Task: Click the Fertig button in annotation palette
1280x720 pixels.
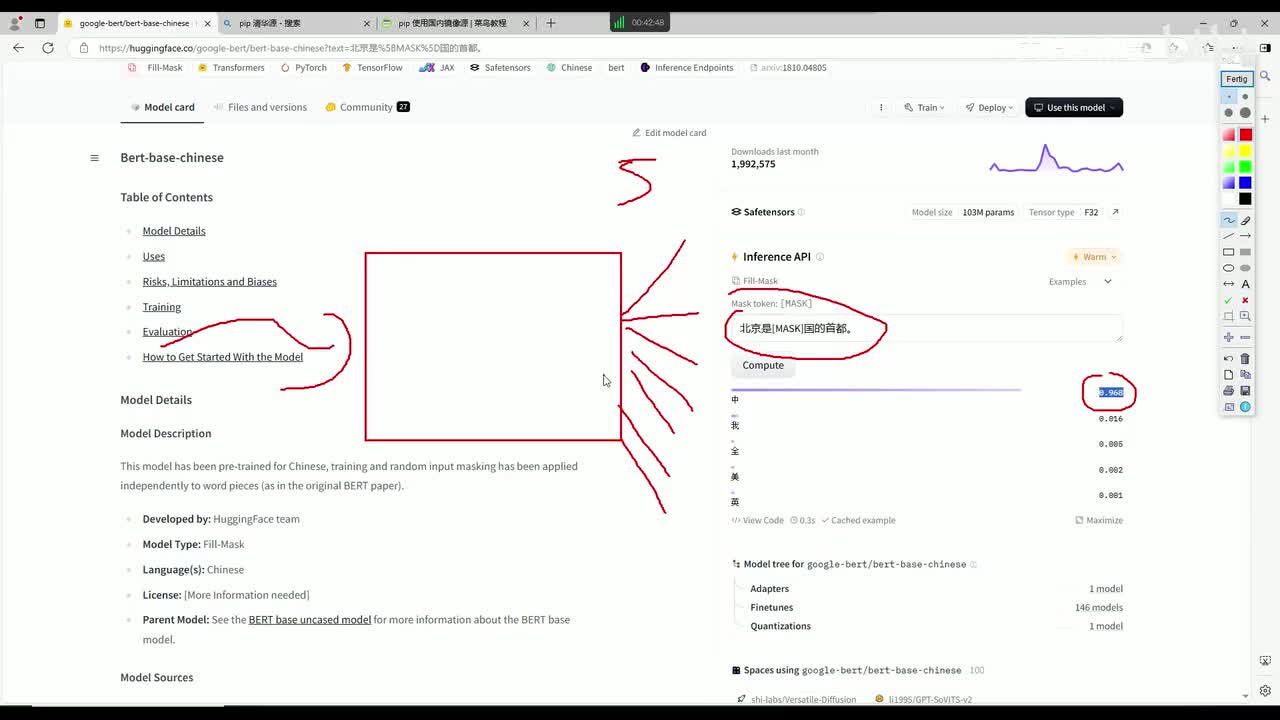Action: click(x=1237, y=79)
